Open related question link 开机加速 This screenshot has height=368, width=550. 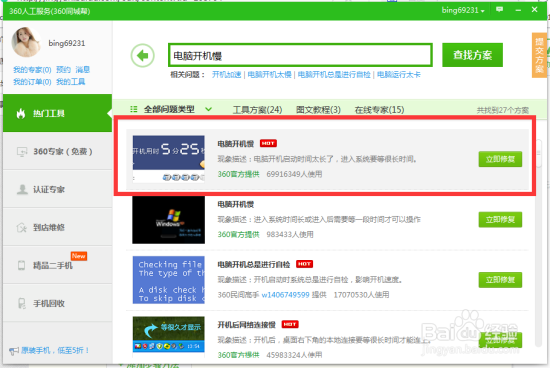coord(227,75)
